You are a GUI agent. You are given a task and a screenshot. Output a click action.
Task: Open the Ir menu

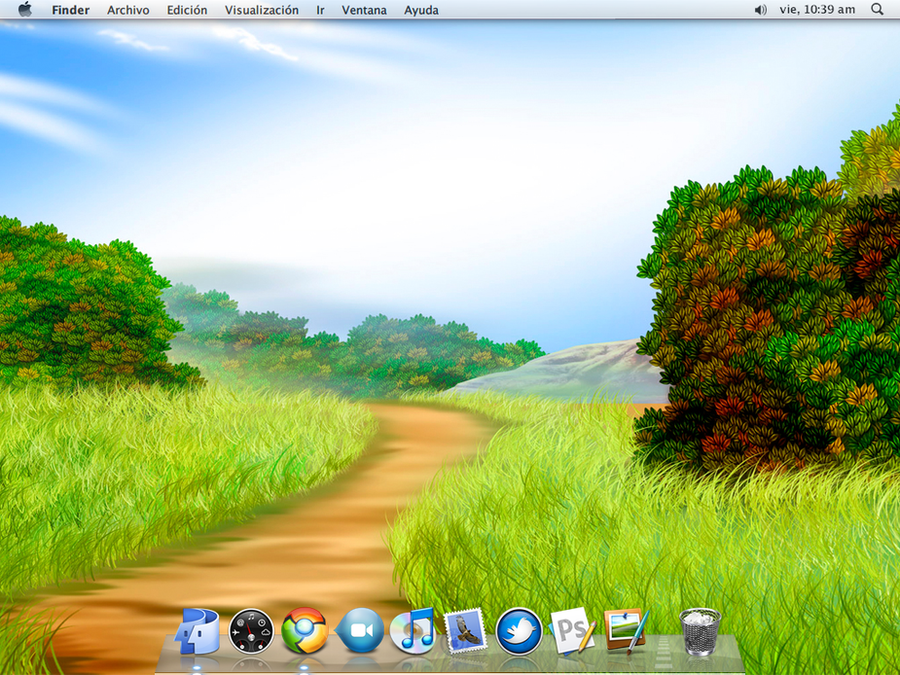[320, 10]
